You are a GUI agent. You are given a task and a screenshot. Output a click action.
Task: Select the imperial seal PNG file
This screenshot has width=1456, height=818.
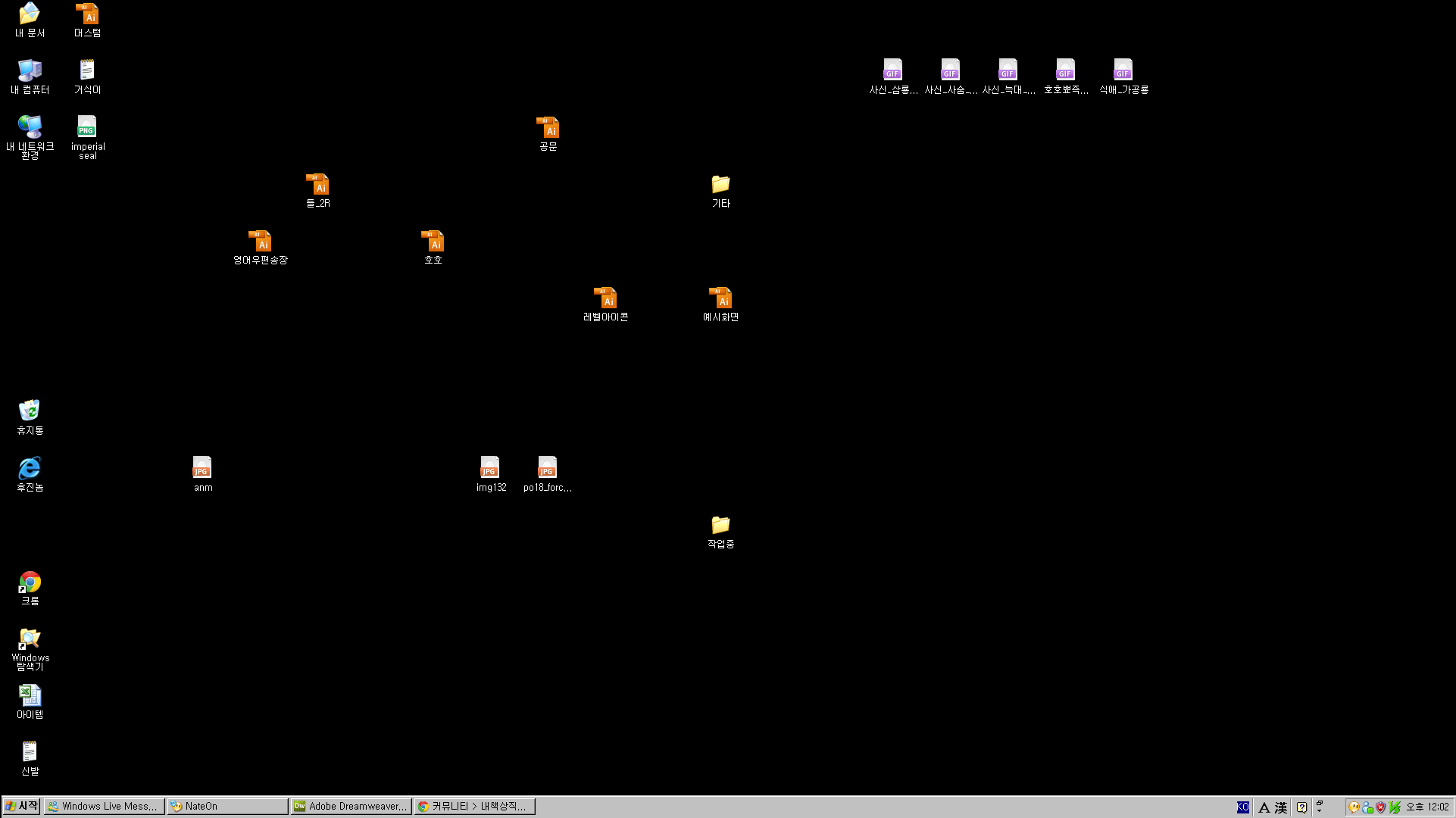(x=87, y=126)
